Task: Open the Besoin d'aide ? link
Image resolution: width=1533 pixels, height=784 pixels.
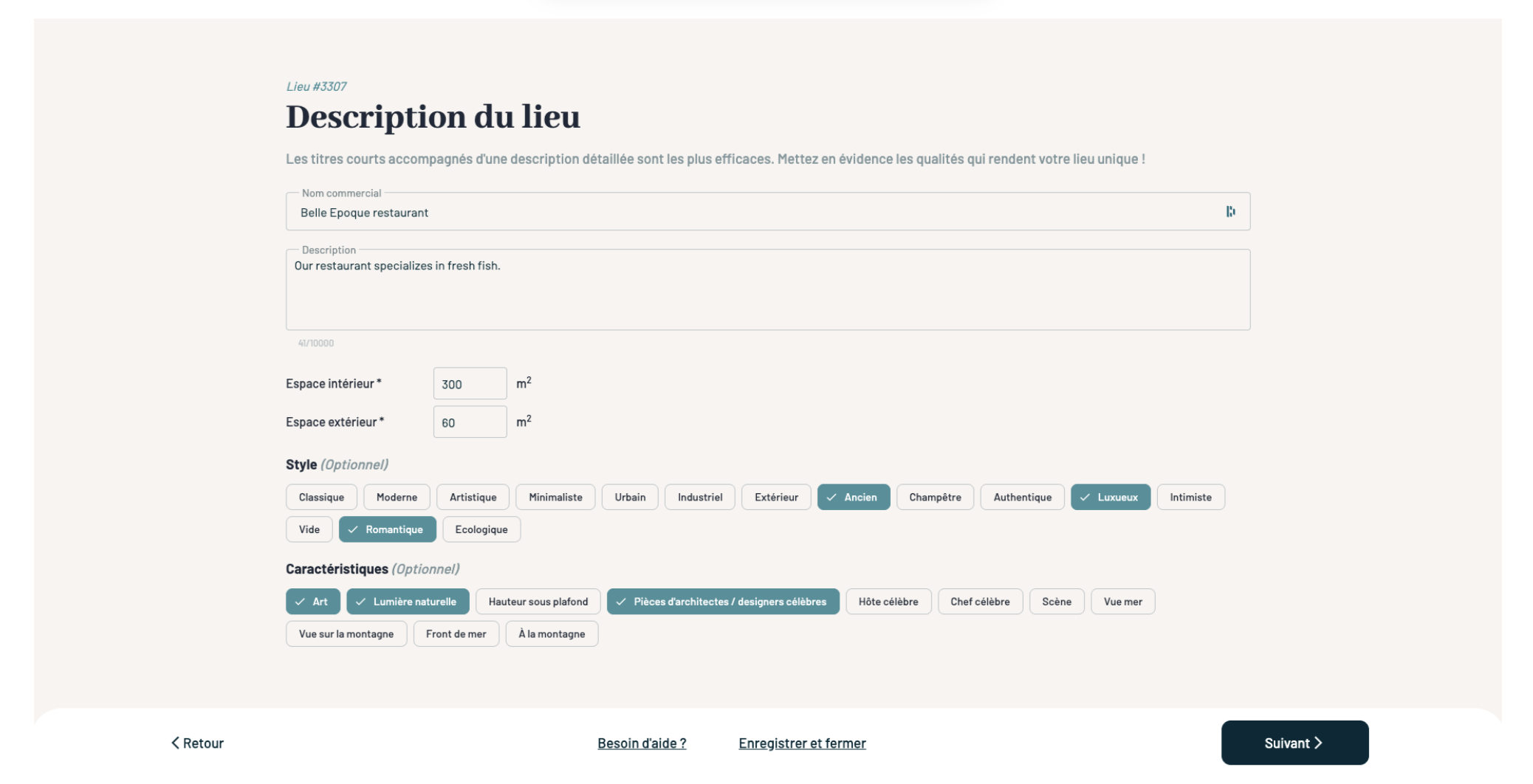Action: click(x=642, y=743)
